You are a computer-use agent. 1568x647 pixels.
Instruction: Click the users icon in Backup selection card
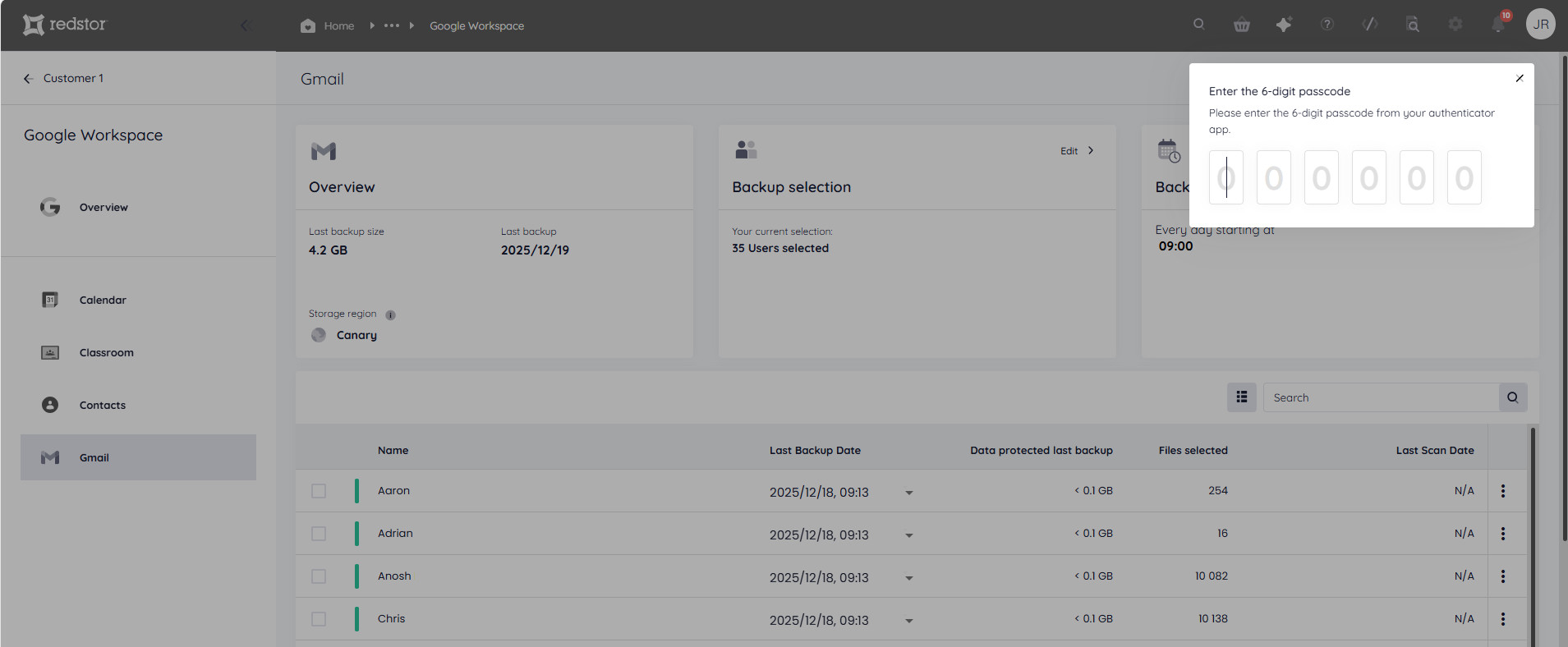point(746,149)
